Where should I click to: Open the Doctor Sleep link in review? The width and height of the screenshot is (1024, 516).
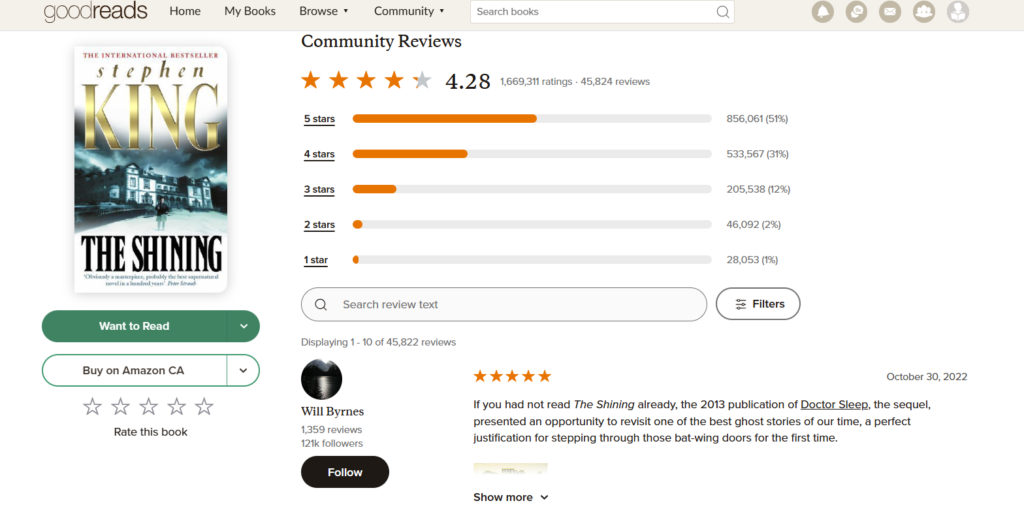coord(834,404)
